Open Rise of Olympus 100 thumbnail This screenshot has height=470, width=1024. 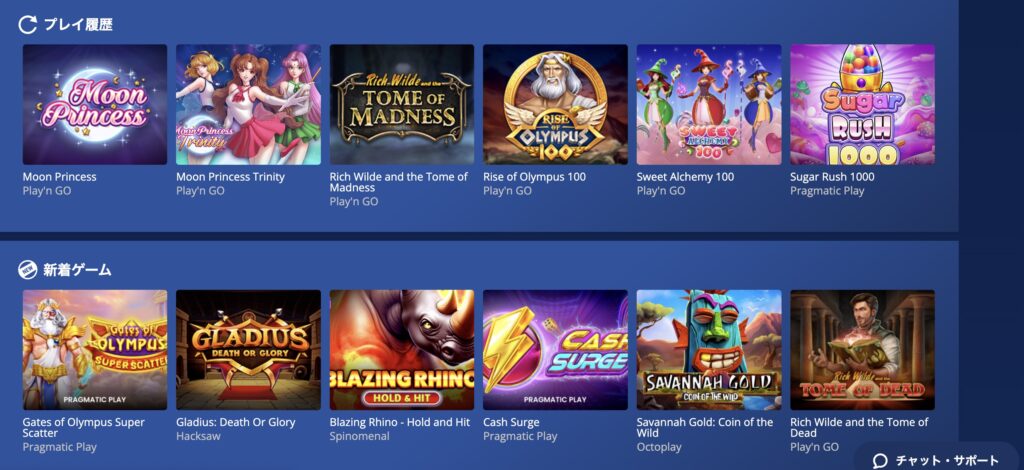(555, 104)
